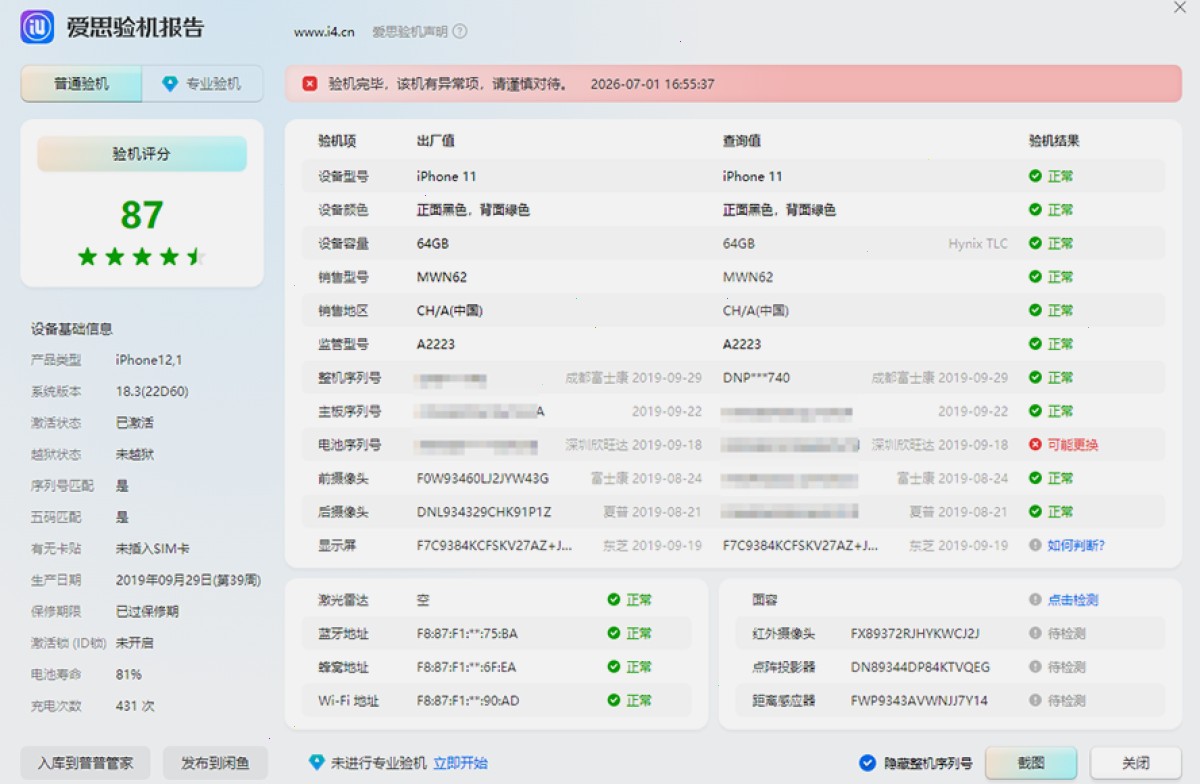The width and height of the screenshot is (1200, 784).
Task: Switch to the 专业验机 tab
Action: [x=203, y=84]
